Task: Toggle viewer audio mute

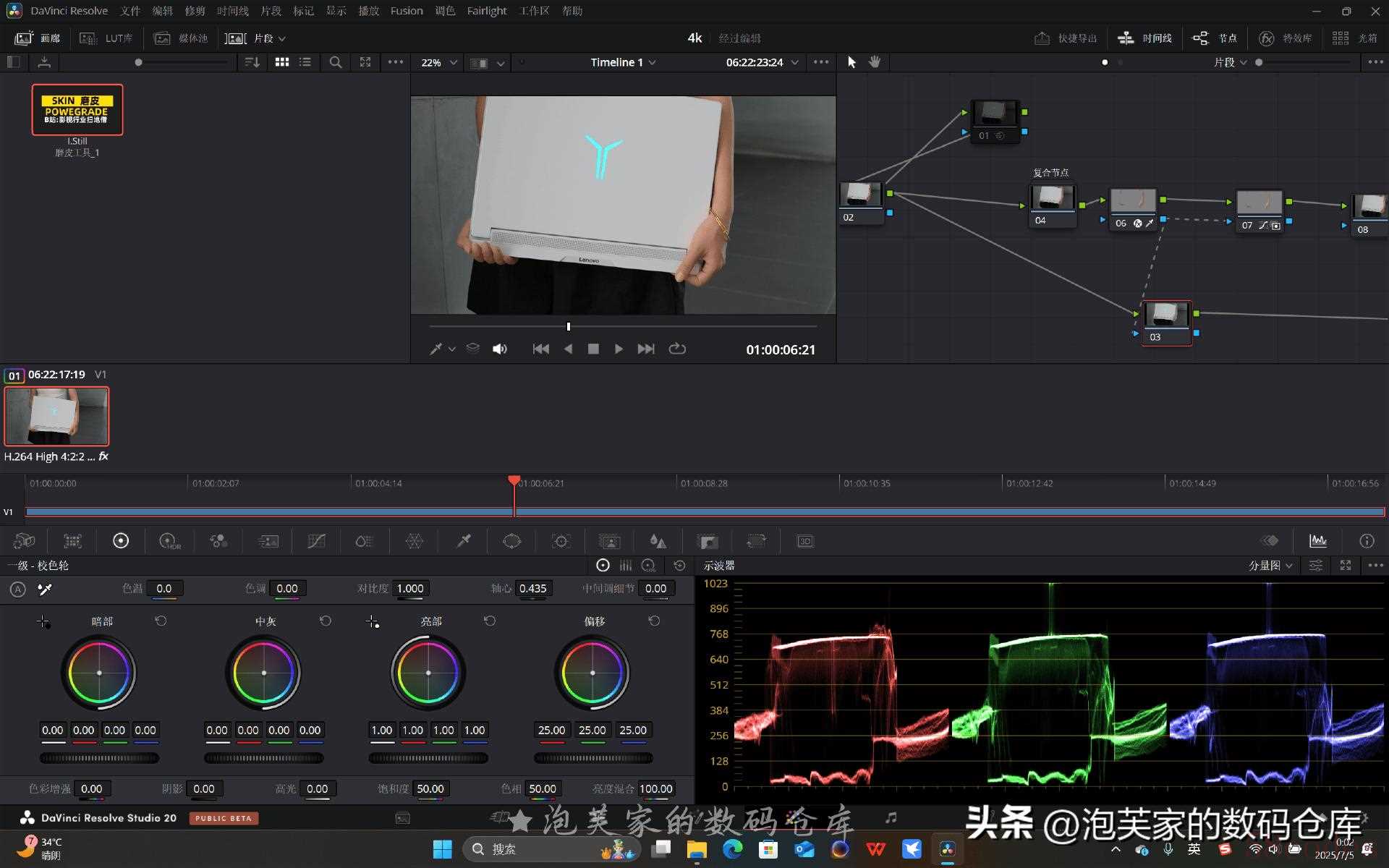Action: [499, 349]
